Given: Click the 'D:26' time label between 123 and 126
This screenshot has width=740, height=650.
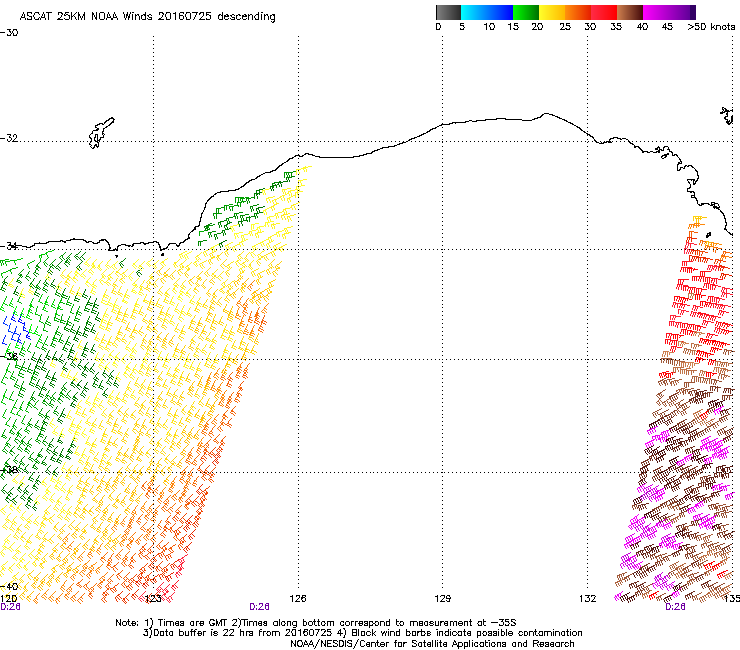Looking at the screenshot, I should (x=259, y=607).
